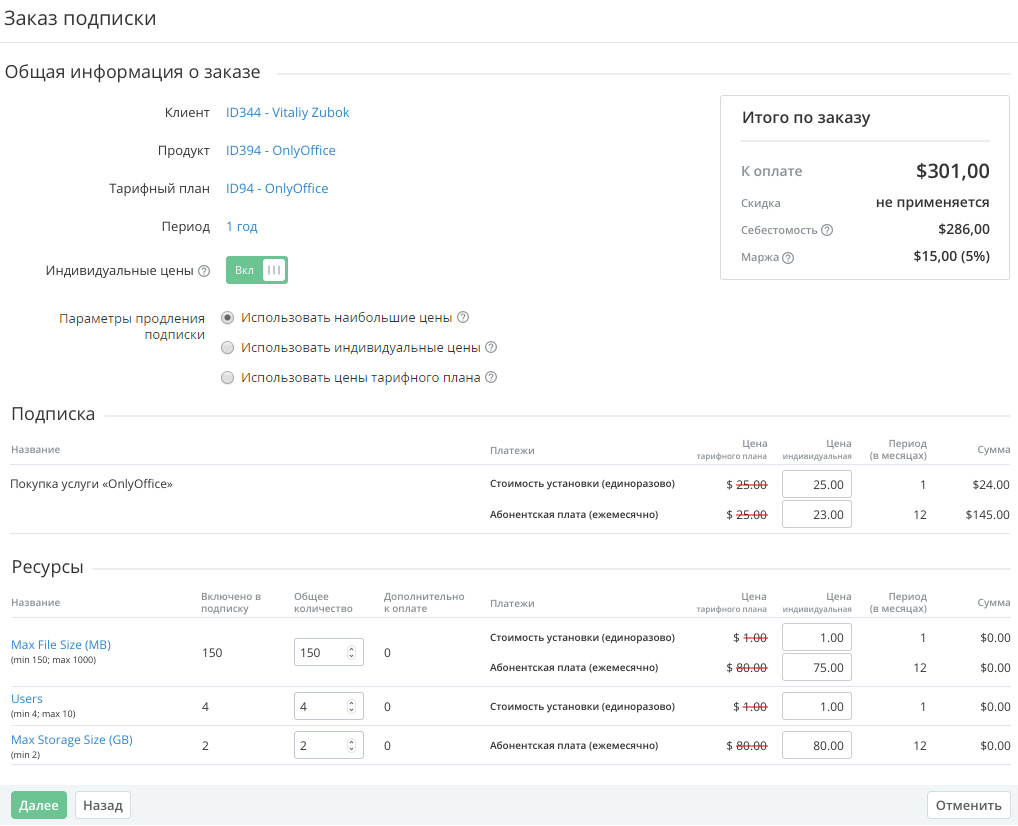Open client link ID344 - Vitaliy Zubok

[288, 113]
